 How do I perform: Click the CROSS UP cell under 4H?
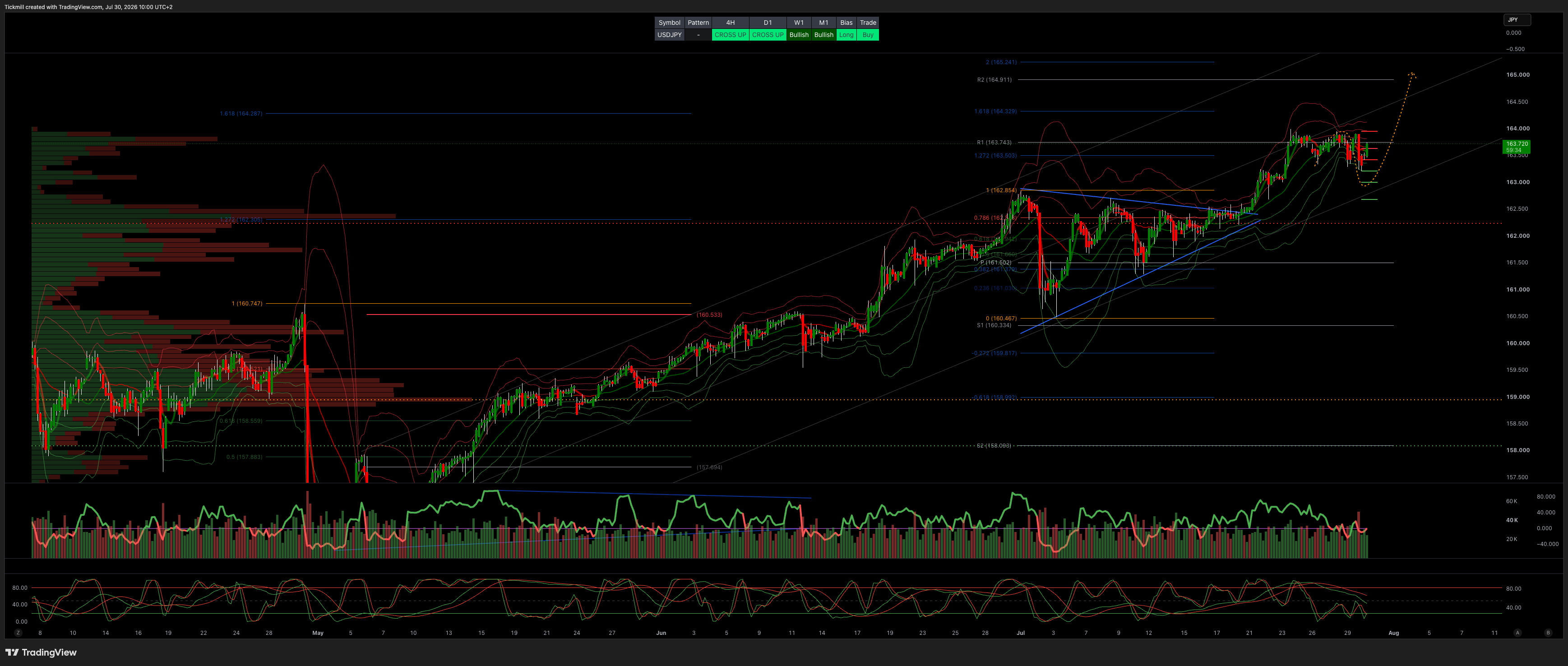pyautogui.click(x=731, y=35)
